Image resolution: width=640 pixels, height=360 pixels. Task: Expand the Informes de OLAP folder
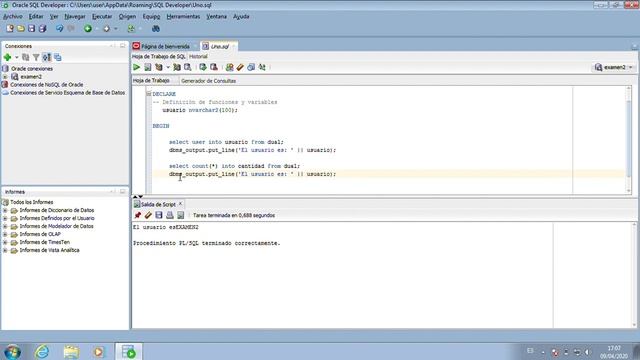[5, 234]
